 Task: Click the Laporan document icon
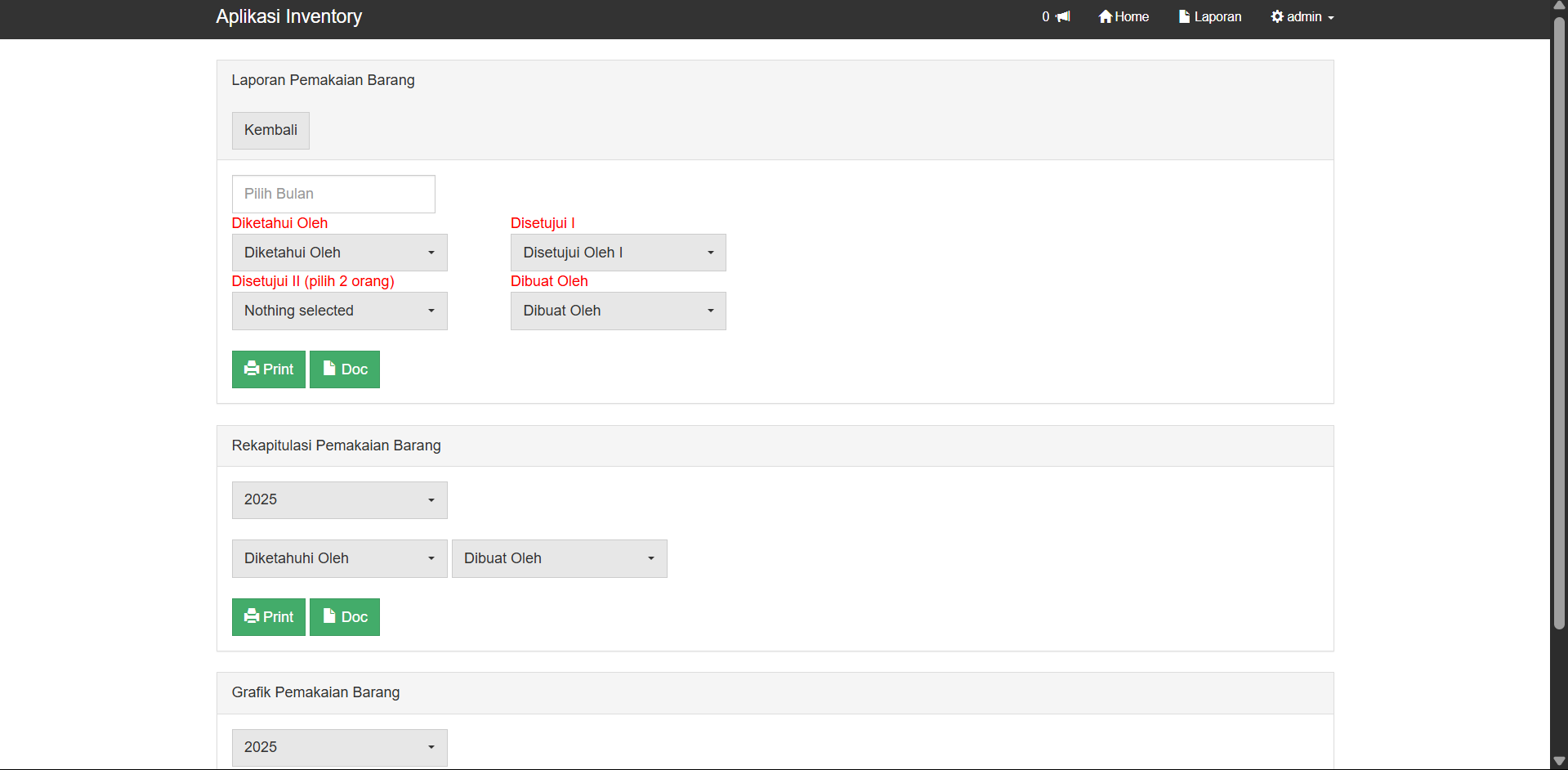click(x=1184, y=16)
